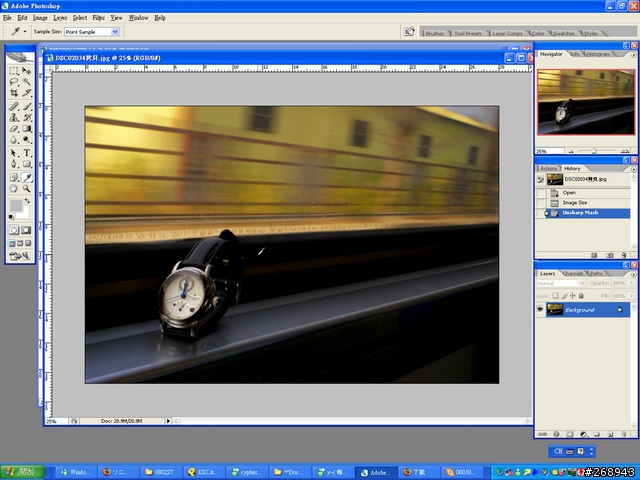The width and height of the screenshot is (640, 480).
Task: Switch to Standard Mode editing
Action: click(14, 230)
